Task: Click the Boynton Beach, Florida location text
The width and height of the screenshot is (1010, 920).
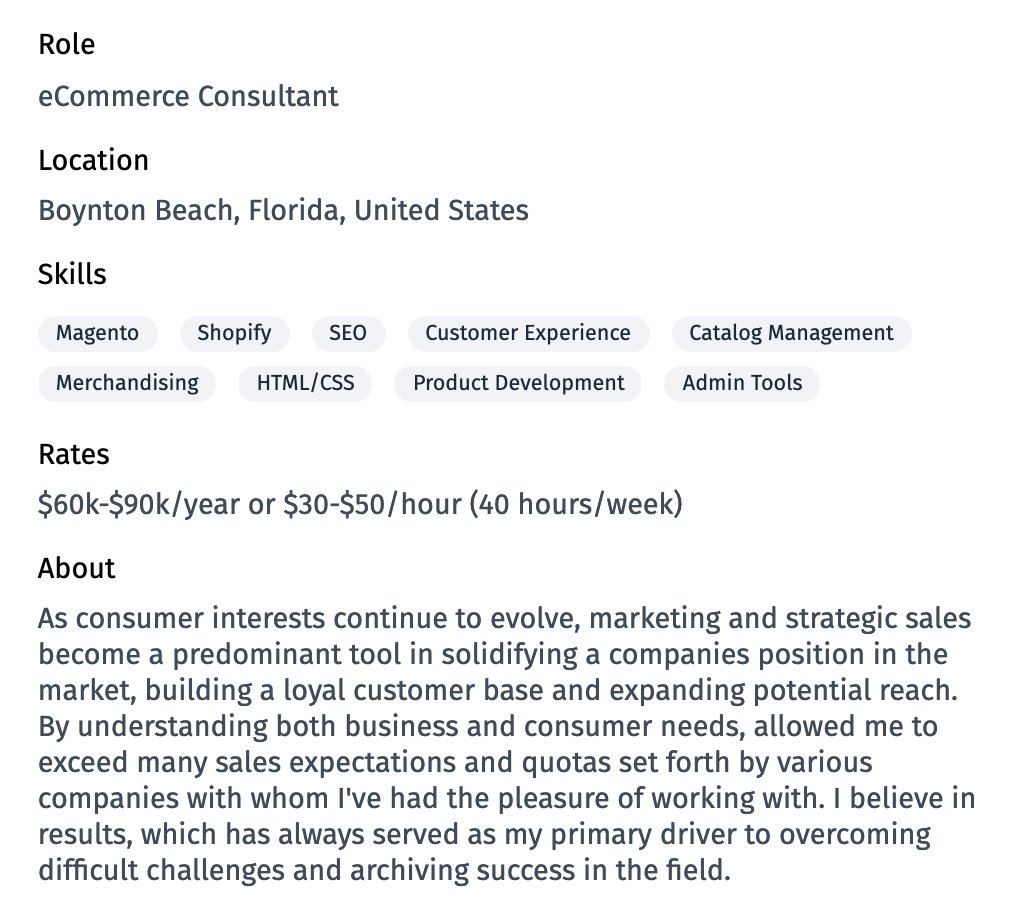Action: coord(283,211)
